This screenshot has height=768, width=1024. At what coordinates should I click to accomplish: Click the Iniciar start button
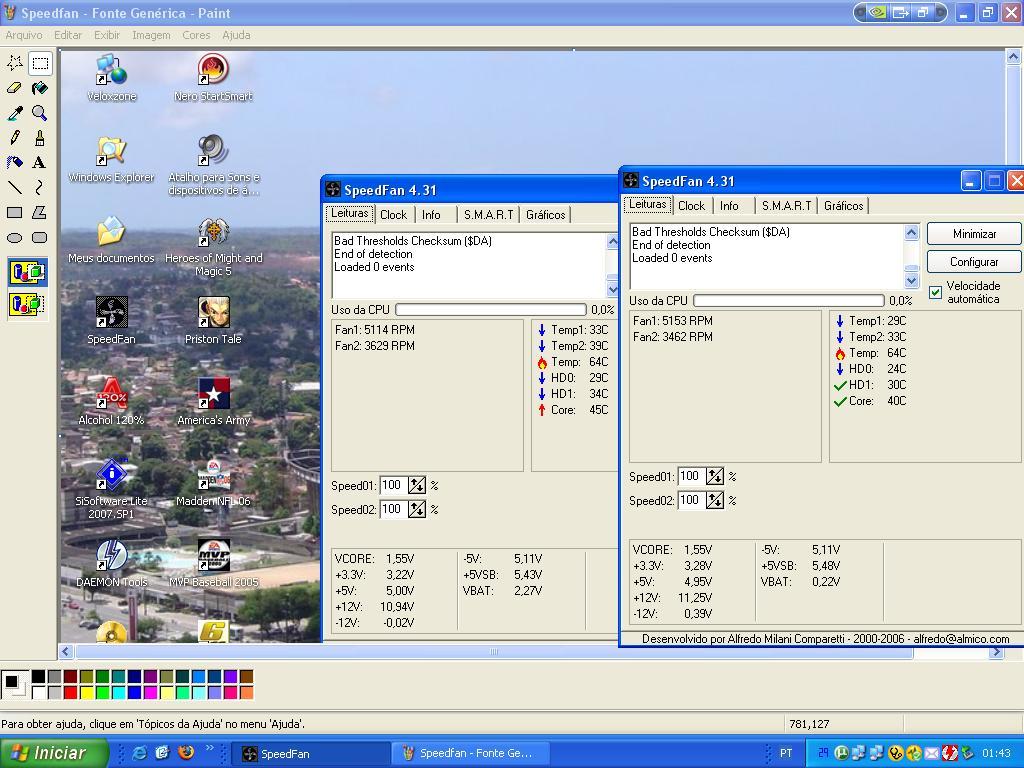pyautogui.click(x=54, y=753)
